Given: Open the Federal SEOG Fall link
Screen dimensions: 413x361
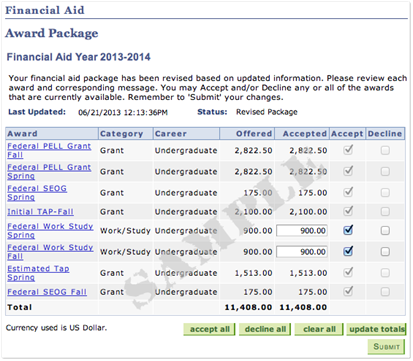Looking at the screenshot, I should pyautogui.click(x=47, y=292).
